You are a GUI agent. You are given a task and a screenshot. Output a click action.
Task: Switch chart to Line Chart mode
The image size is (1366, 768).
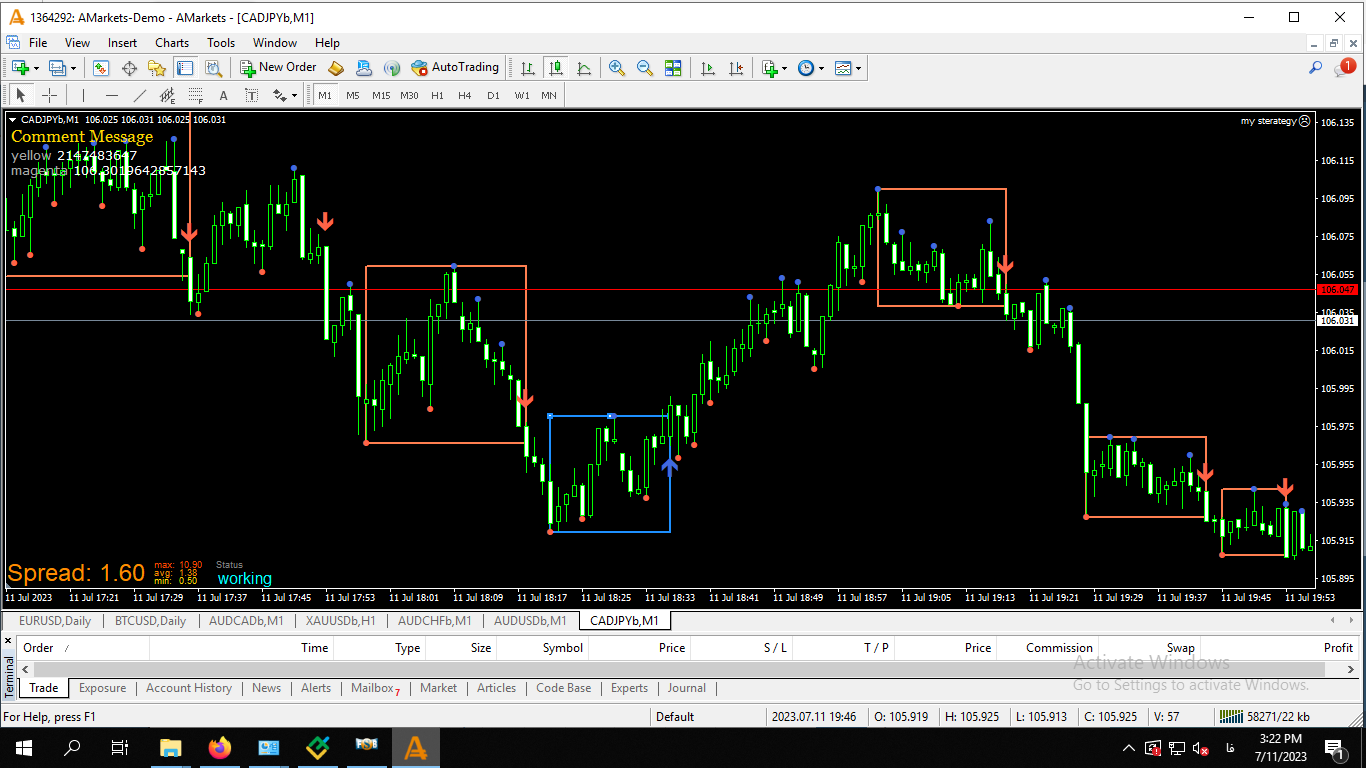click(584, 68)
